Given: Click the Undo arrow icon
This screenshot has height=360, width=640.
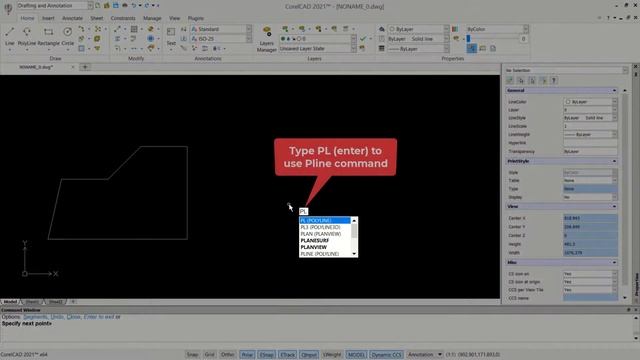Looking at the screenshot, I should pyautogui.click(x=133, y=6).
